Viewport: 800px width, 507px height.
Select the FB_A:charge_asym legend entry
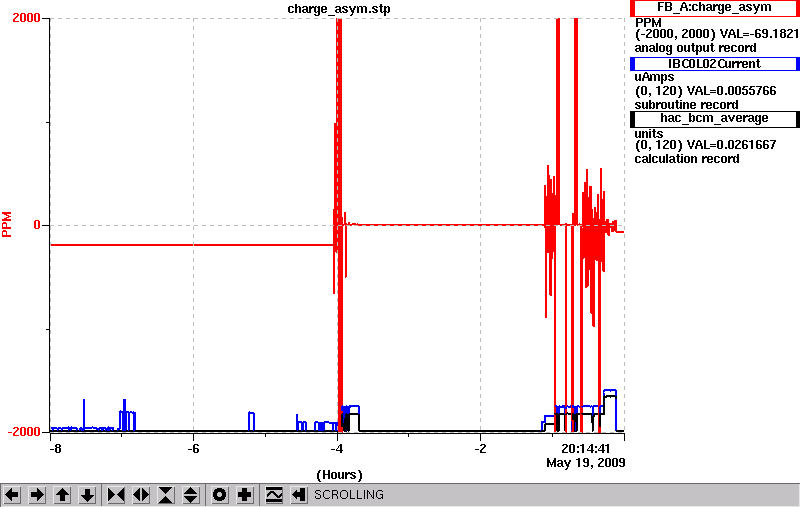[714, 8]
